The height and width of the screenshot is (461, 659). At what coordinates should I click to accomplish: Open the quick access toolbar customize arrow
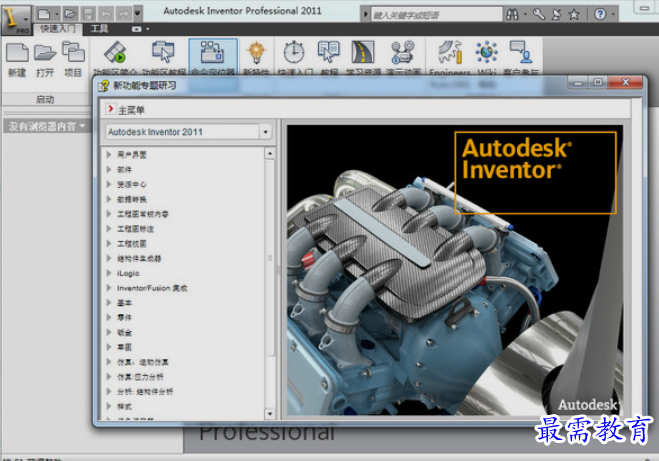click(137, 14)
